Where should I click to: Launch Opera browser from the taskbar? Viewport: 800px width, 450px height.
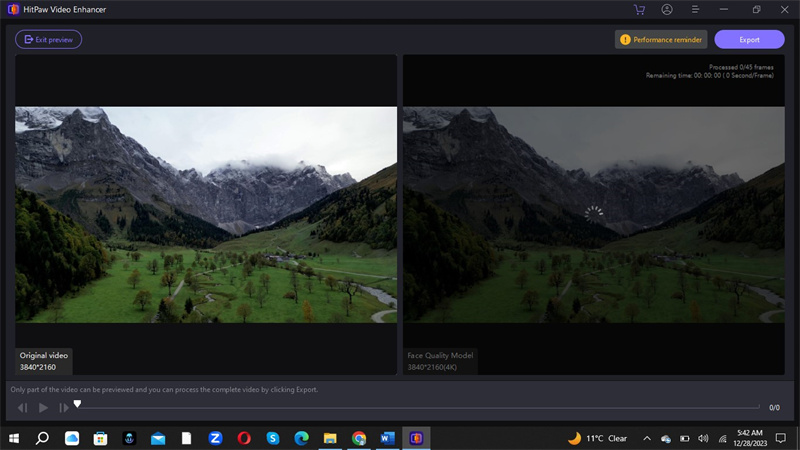click(244, 438)
